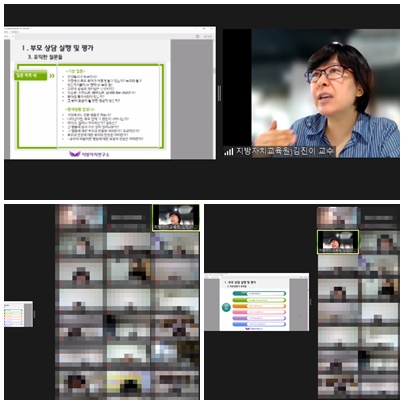
Task: Select the highlighted speaker thumbnail in left gallery
Action: pyautogui.click(x=176, y=217)
